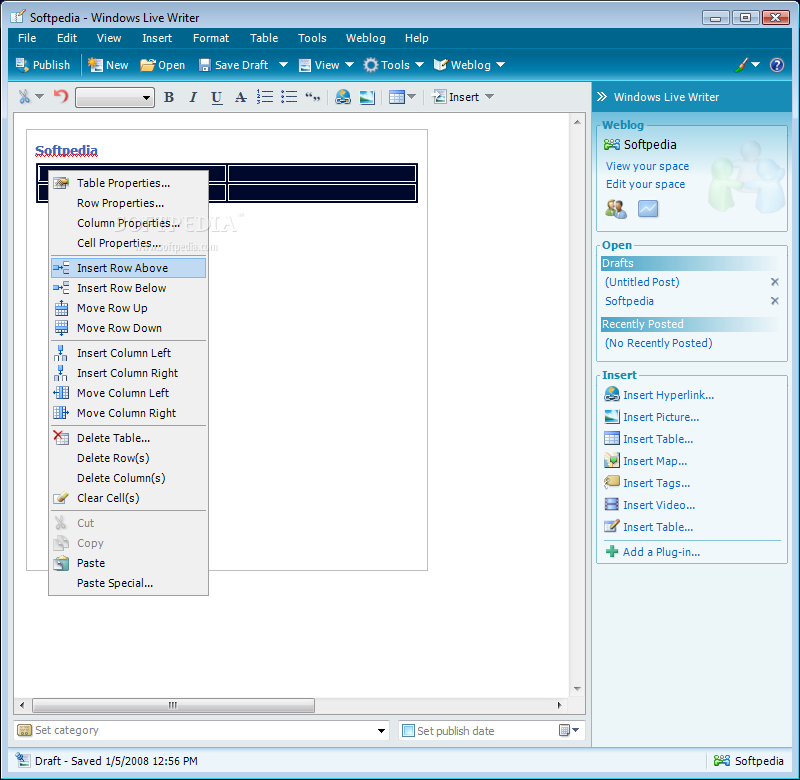Click the insert picture toolbar icon
This screenshot has height=780, width=800.
point(367,97)
